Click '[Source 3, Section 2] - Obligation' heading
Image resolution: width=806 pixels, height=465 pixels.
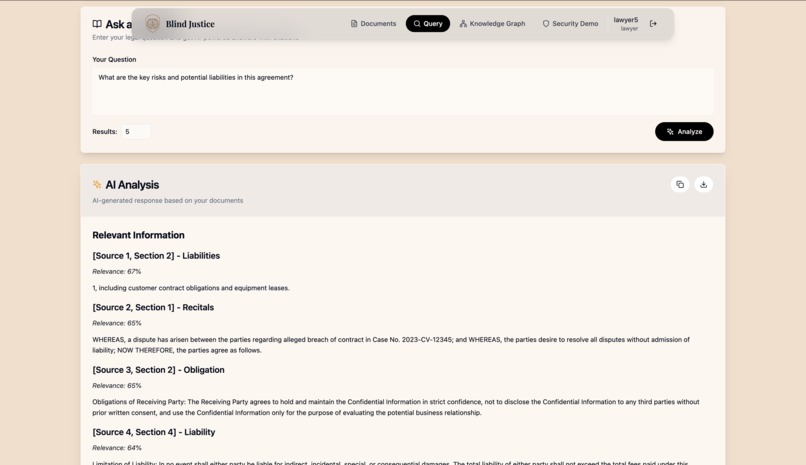click(x=158, y=370)
